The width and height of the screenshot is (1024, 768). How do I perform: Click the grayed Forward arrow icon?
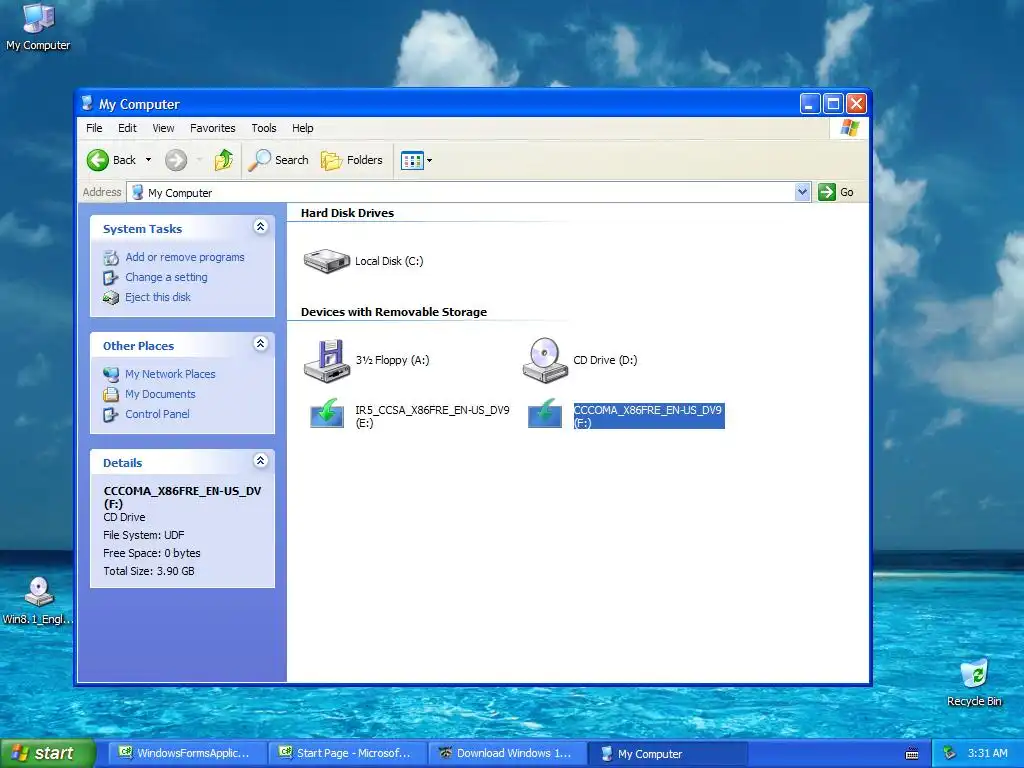click(176, 160)
